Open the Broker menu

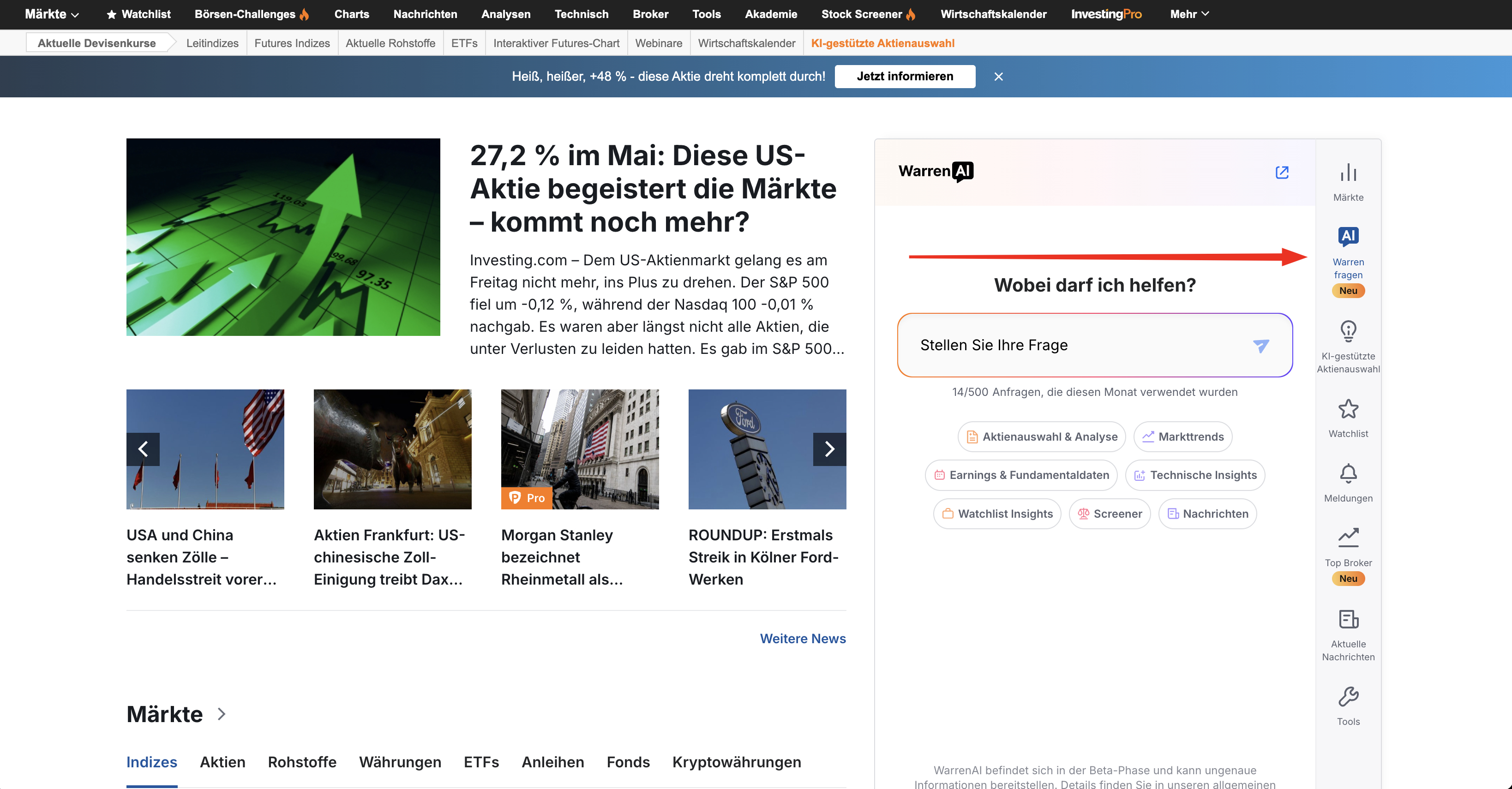[650, 14]
